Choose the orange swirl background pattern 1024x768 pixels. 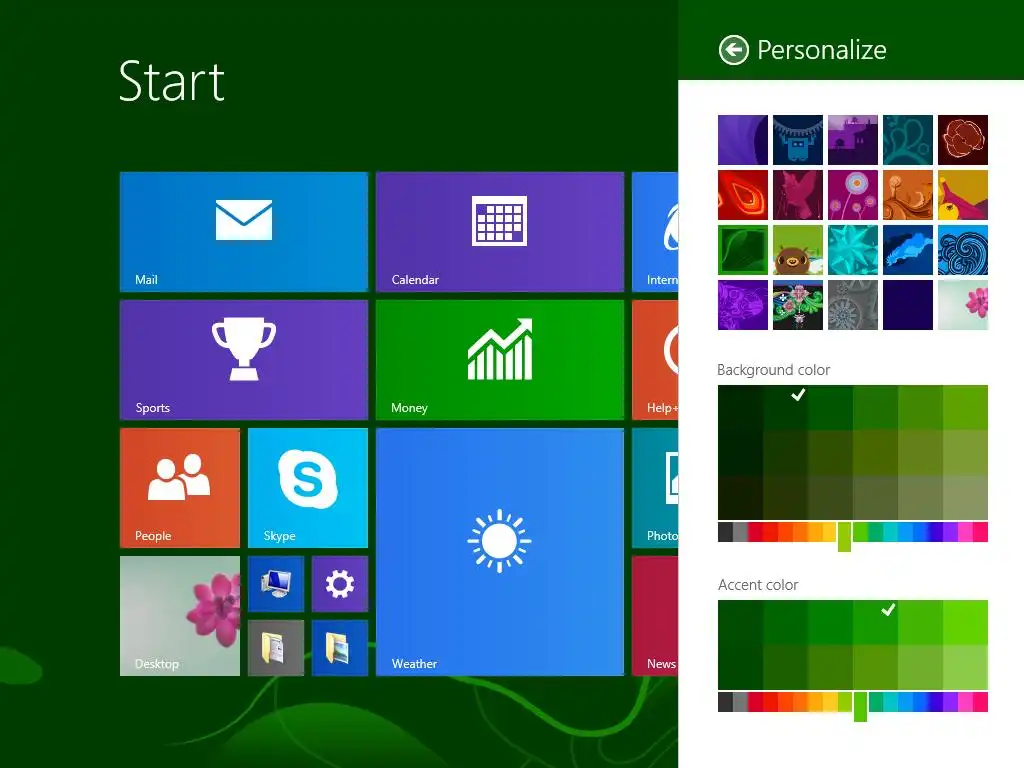coord(908,195)
